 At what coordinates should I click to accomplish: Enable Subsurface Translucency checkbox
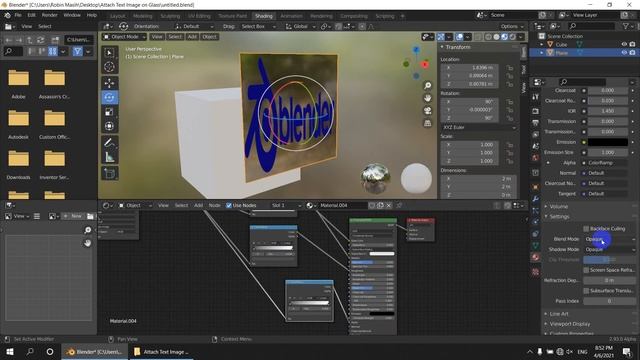[x=586, y=291]
